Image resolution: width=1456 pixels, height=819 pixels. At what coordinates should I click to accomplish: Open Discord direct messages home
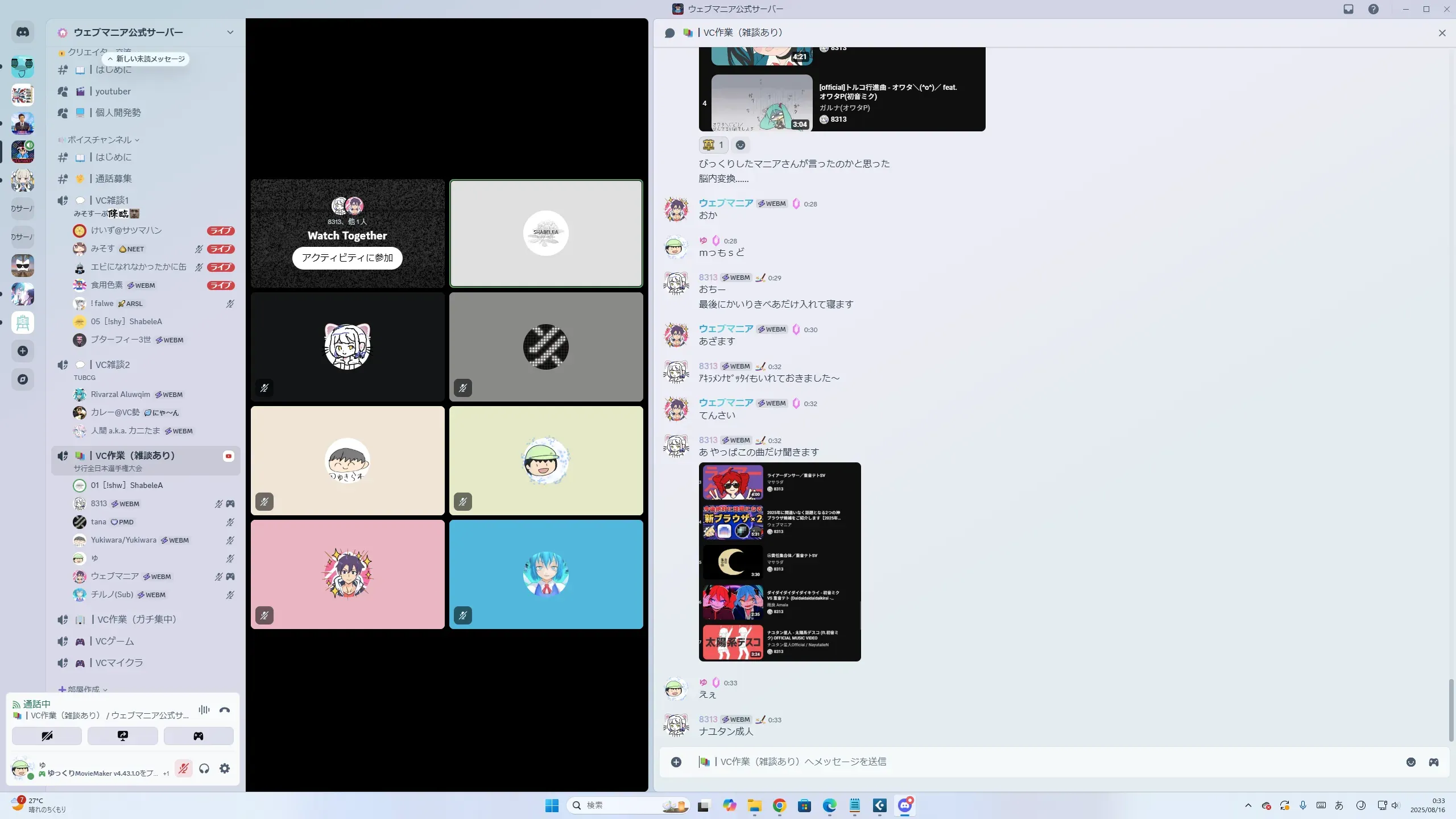click(23, 32)
